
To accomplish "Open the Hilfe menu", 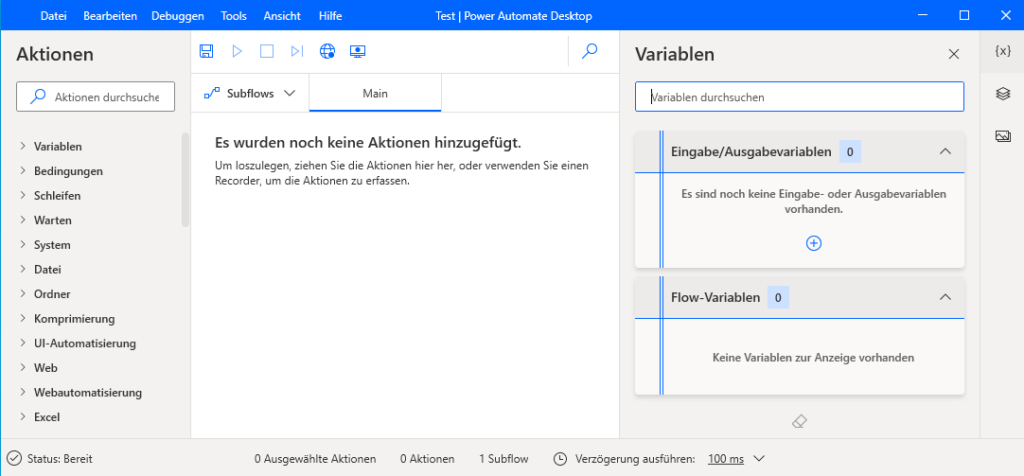I will point(330,16).
